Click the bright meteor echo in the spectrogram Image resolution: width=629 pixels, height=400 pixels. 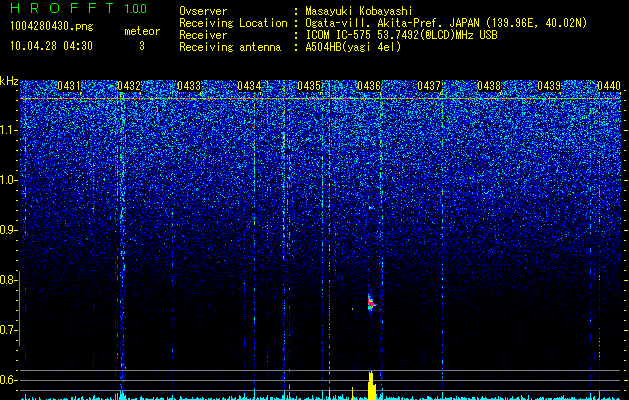click(371, 303)
